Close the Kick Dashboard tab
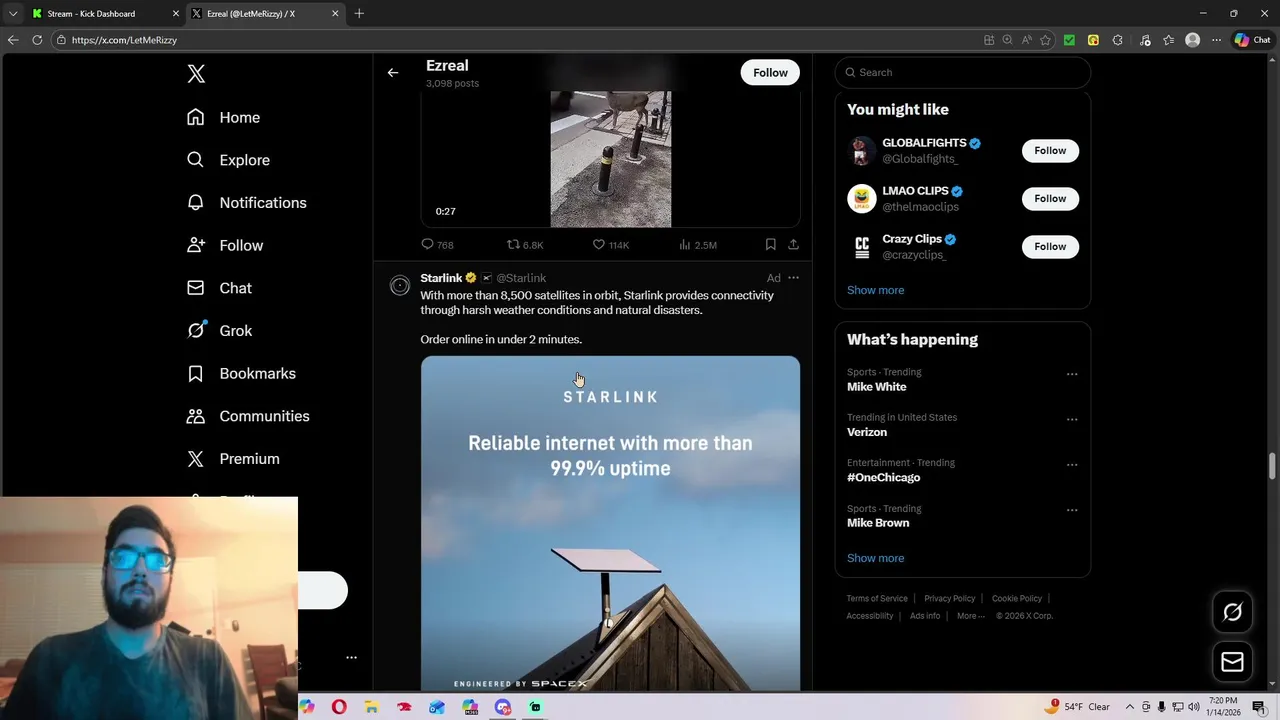 [176, 14]
